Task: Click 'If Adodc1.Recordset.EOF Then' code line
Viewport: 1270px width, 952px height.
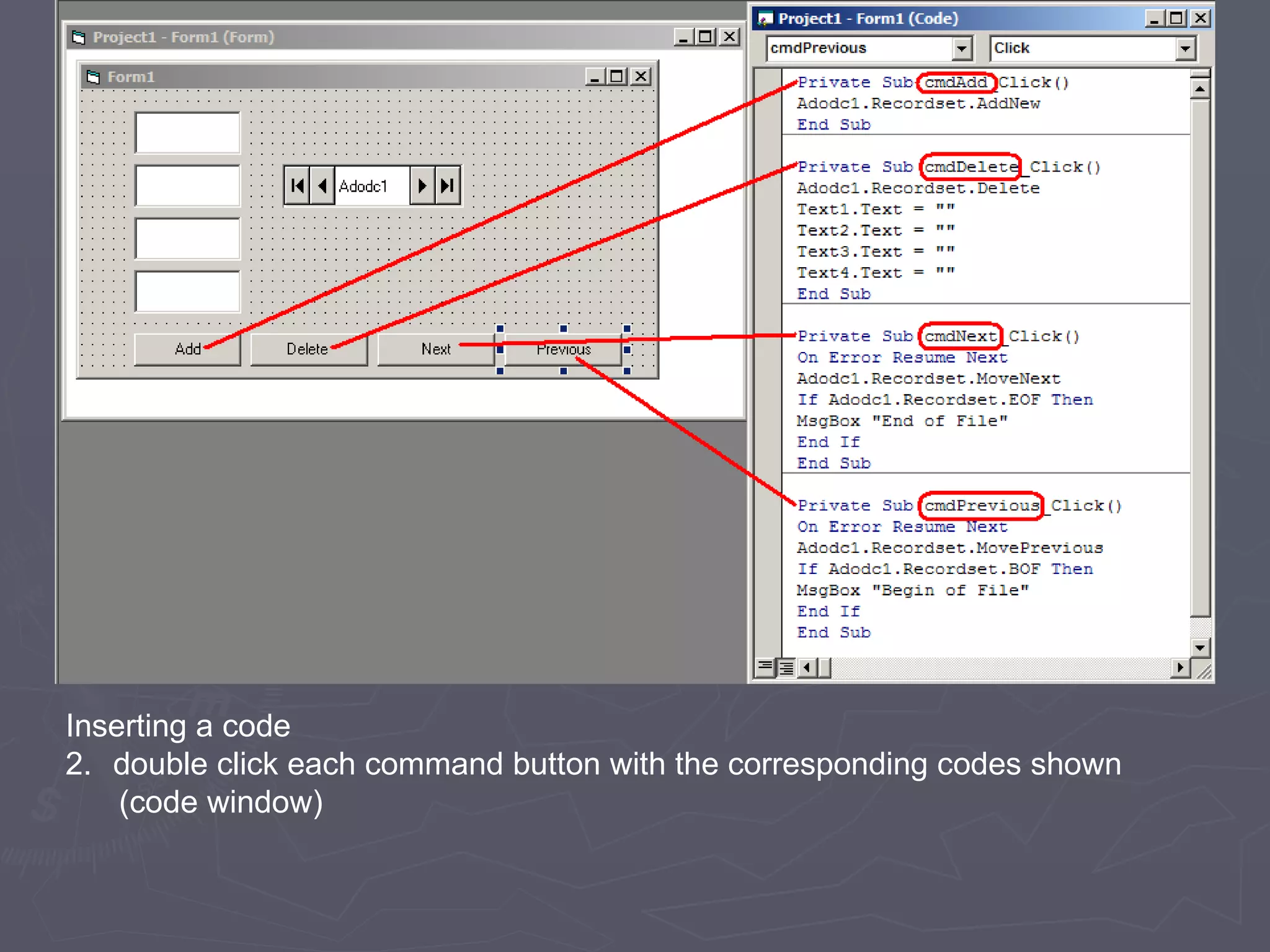Action: click(x=945, y=400)
